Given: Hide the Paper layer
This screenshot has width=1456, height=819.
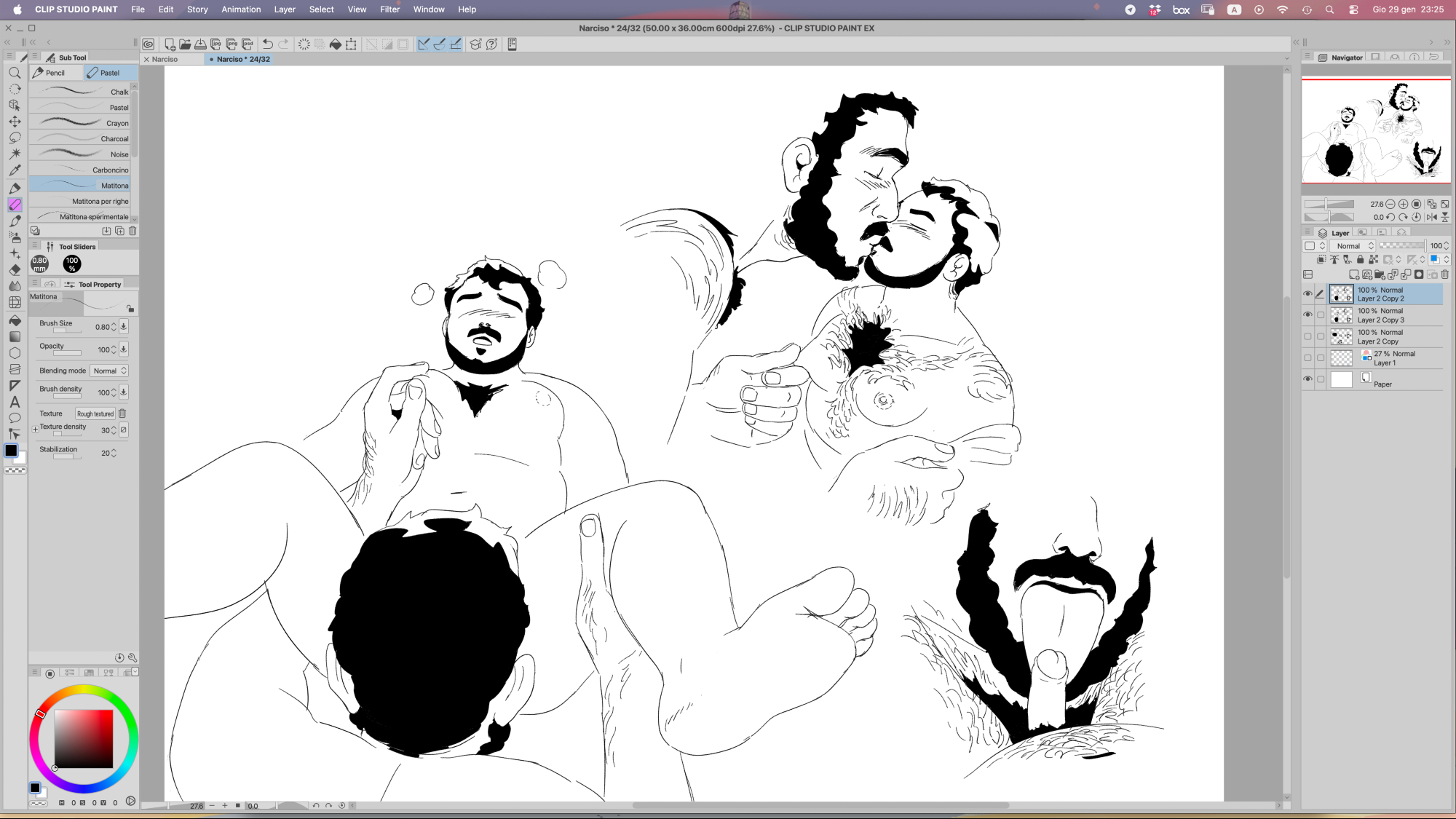Looking at the screenshot, I should [x=1307, y=379].
